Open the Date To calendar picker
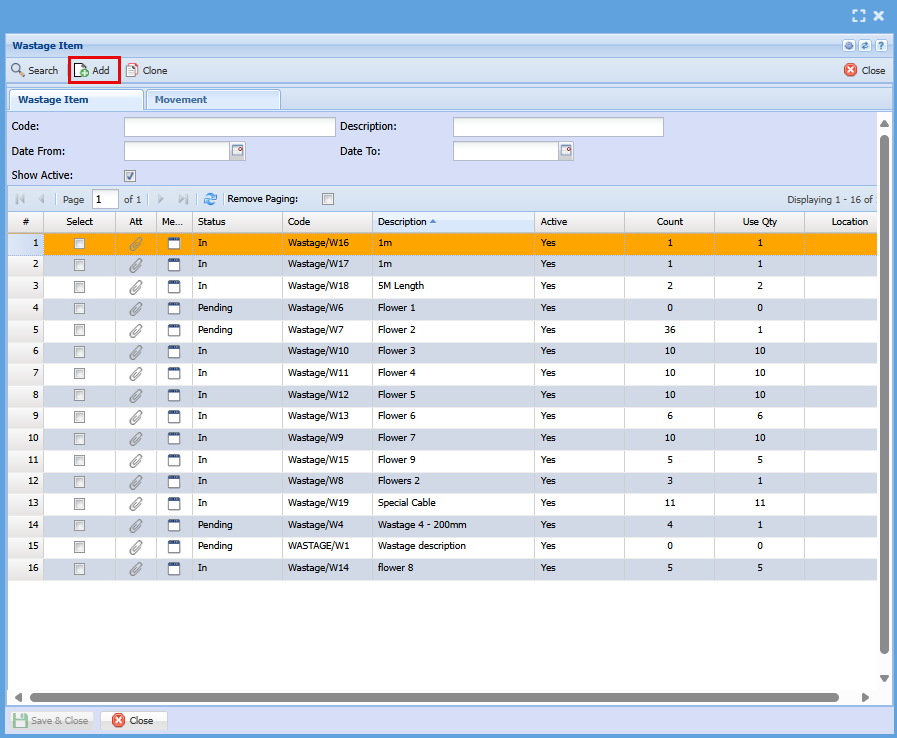 pos(566,151)
